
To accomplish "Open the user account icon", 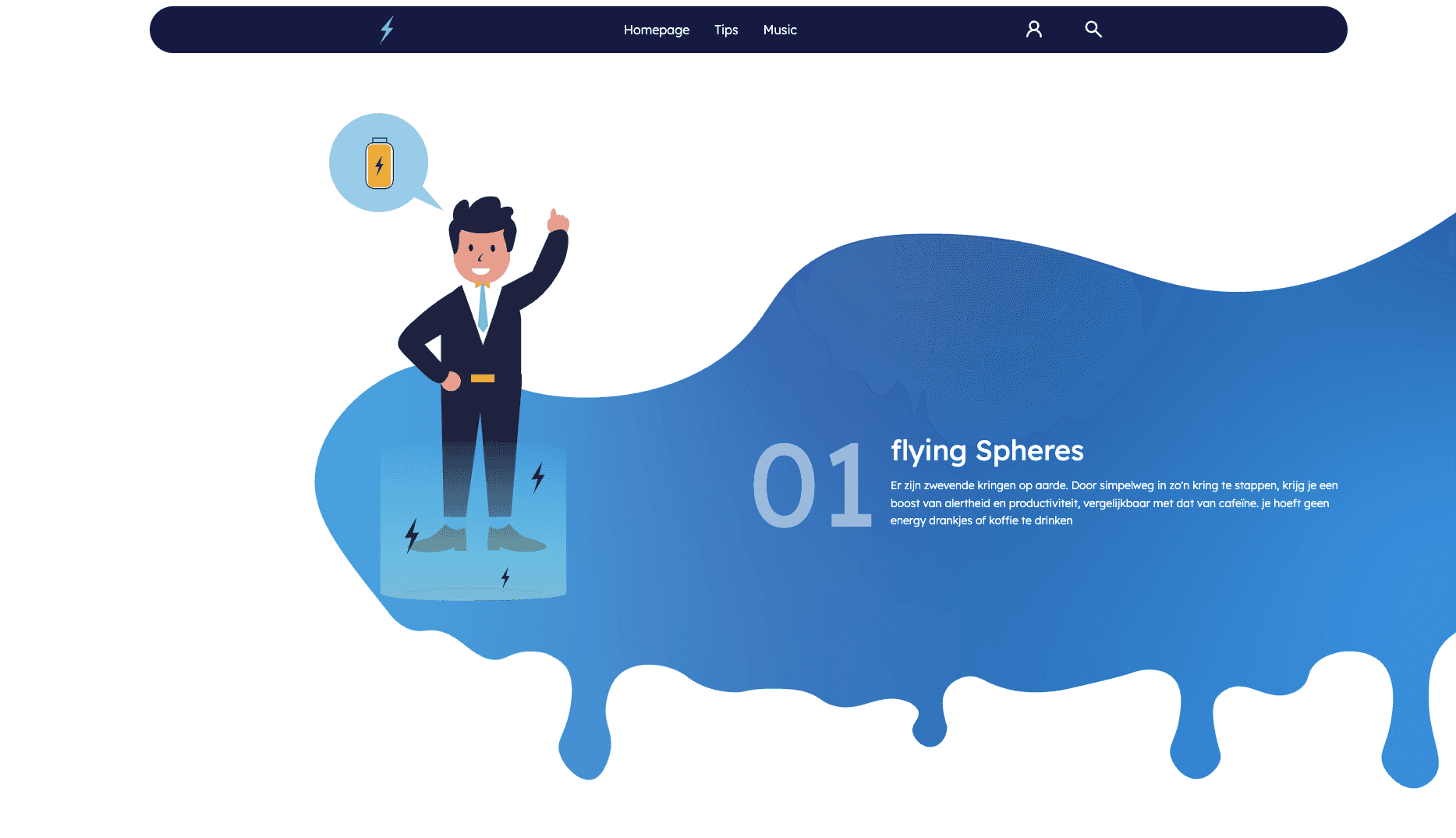I will click(x=1034, y=30).
